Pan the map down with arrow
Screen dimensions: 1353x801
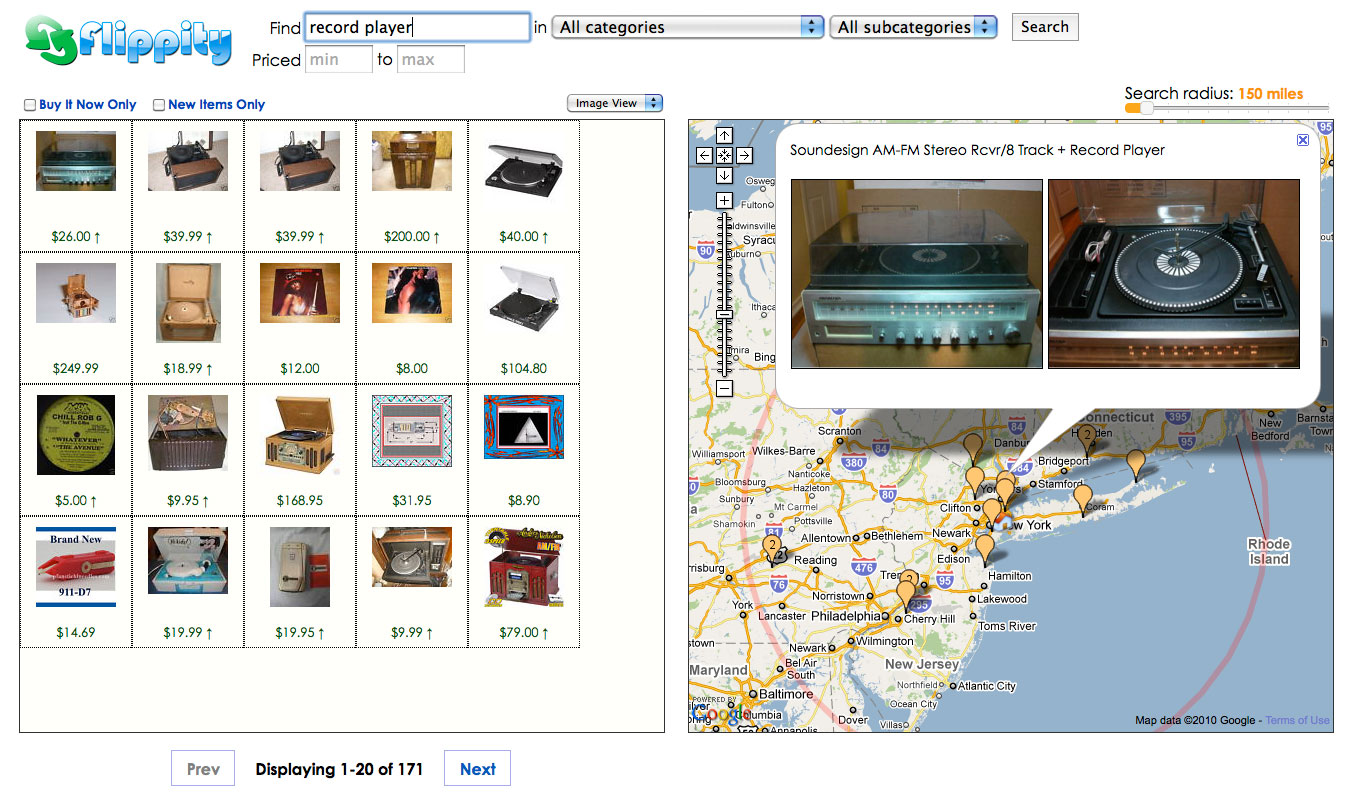(725, 175)
